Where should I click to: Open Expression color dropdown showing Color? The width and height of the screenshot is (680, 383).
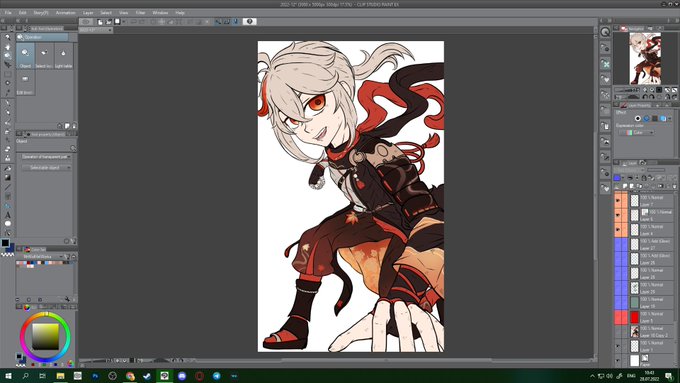pyautogui.click(x=637, y=132)
